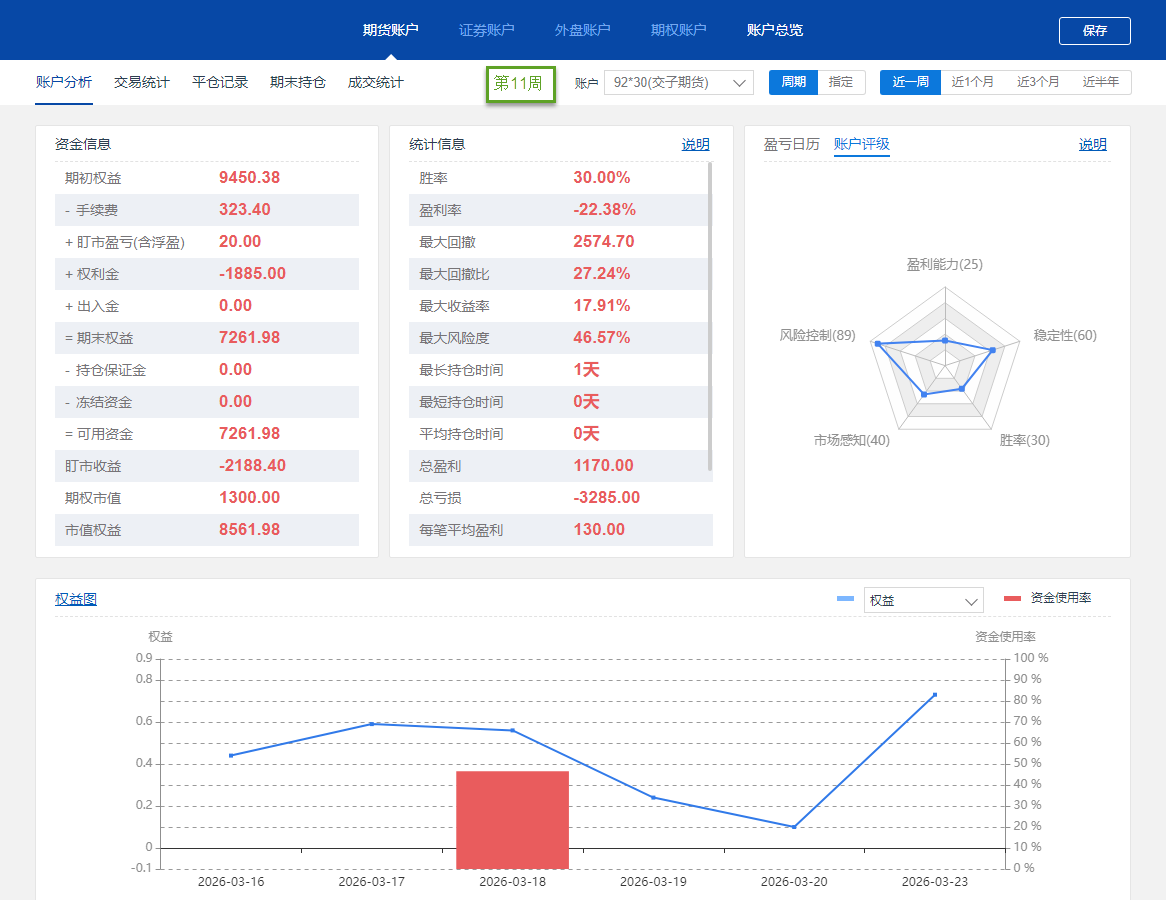Select the 近一周 time range
The width and height of the screenshot is (1166, 900).
tap(910, 82)
